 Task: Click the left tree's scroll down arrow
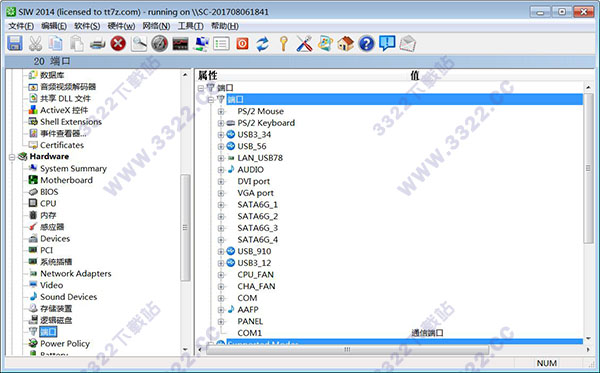pos(185,349)
